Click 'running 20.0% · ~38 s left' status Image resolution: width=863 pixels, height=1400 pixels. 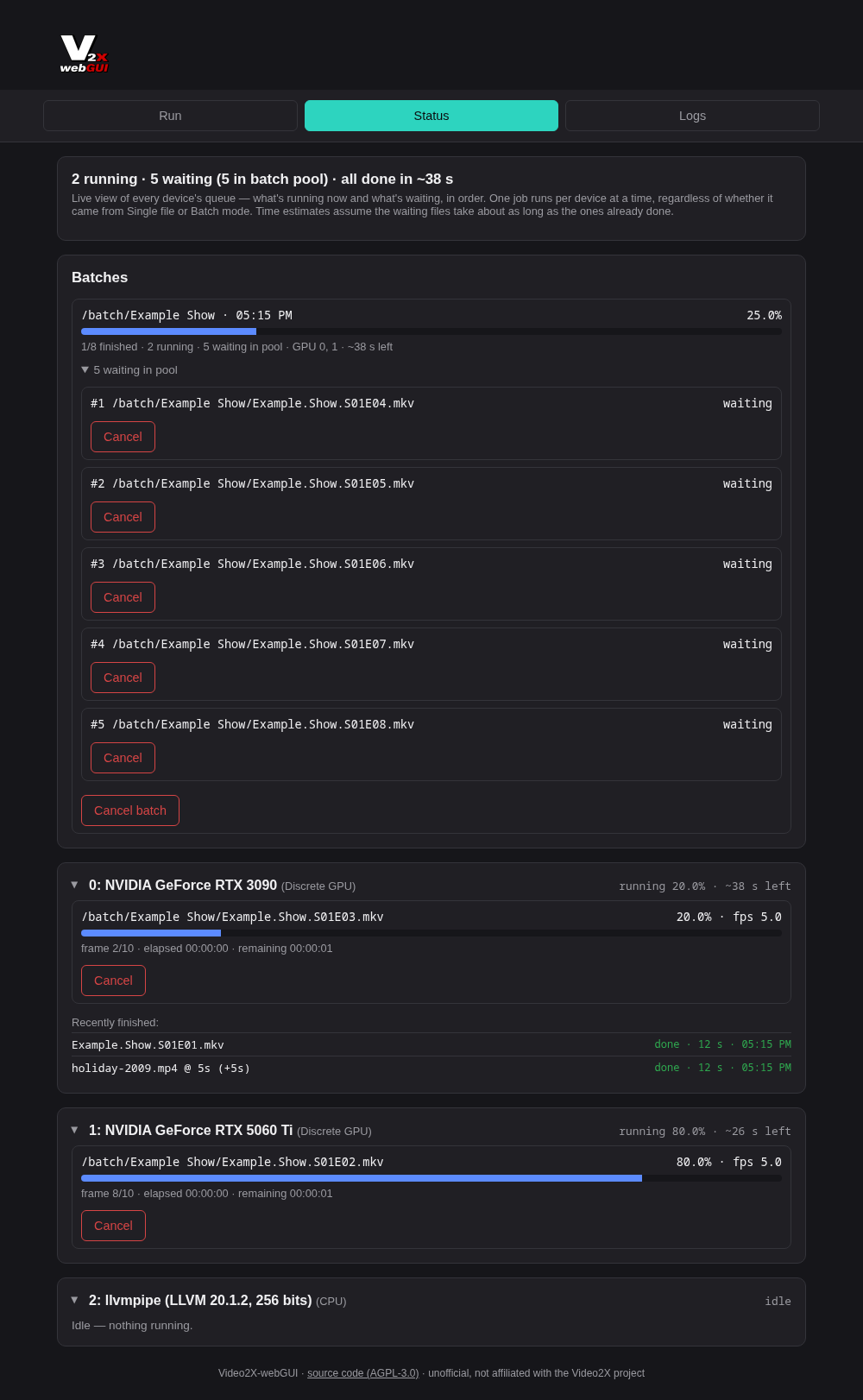tap(705, 886)
